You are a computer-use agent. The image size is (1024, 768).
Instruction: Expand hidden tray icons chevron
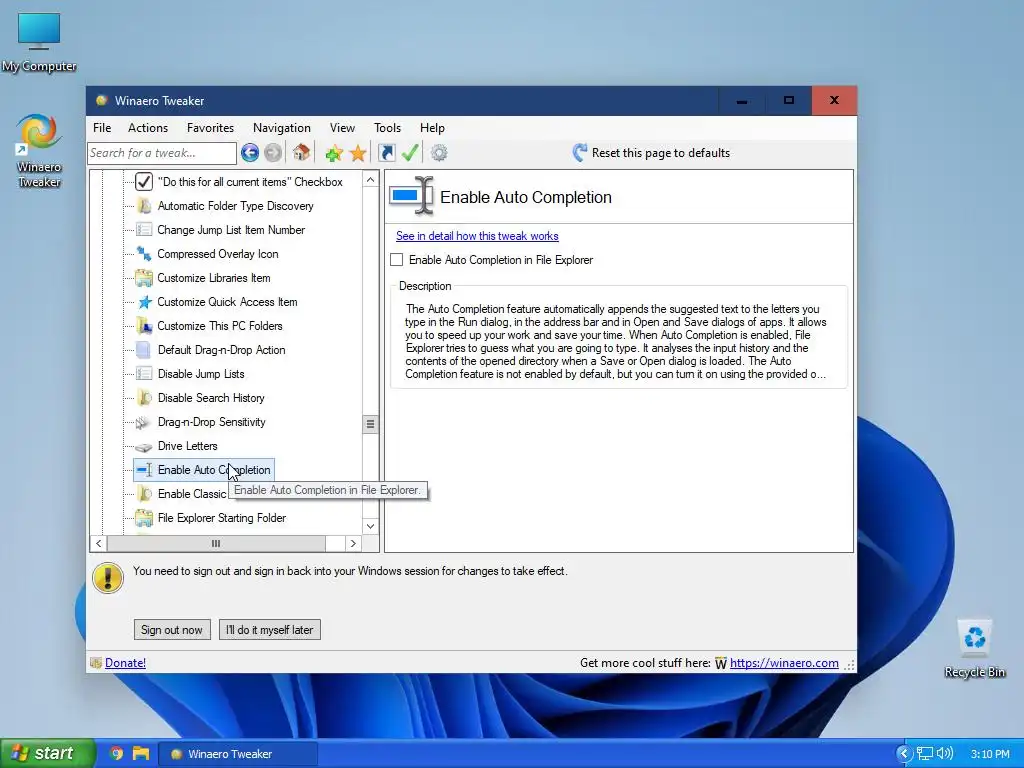(904, 754)
